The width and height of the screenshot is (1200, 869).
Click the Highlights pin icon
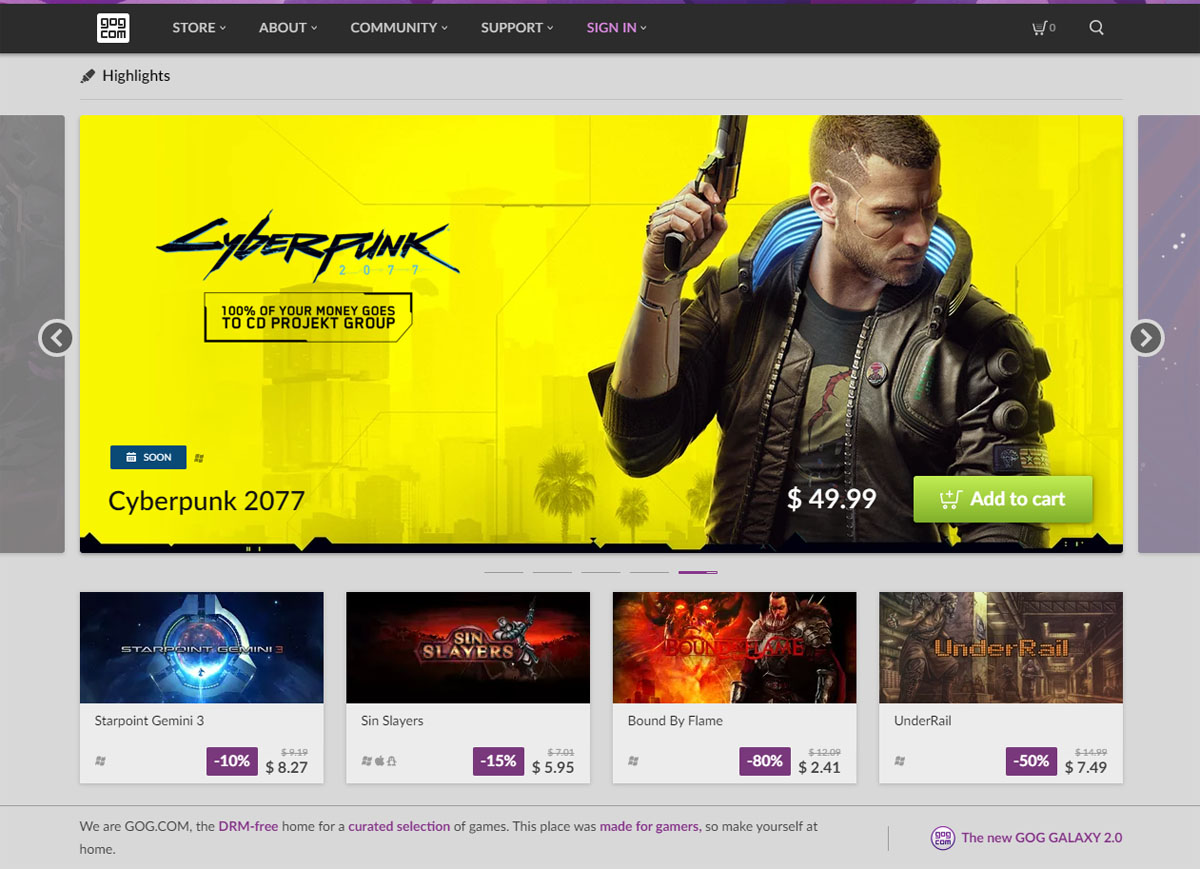click(88, 76)
